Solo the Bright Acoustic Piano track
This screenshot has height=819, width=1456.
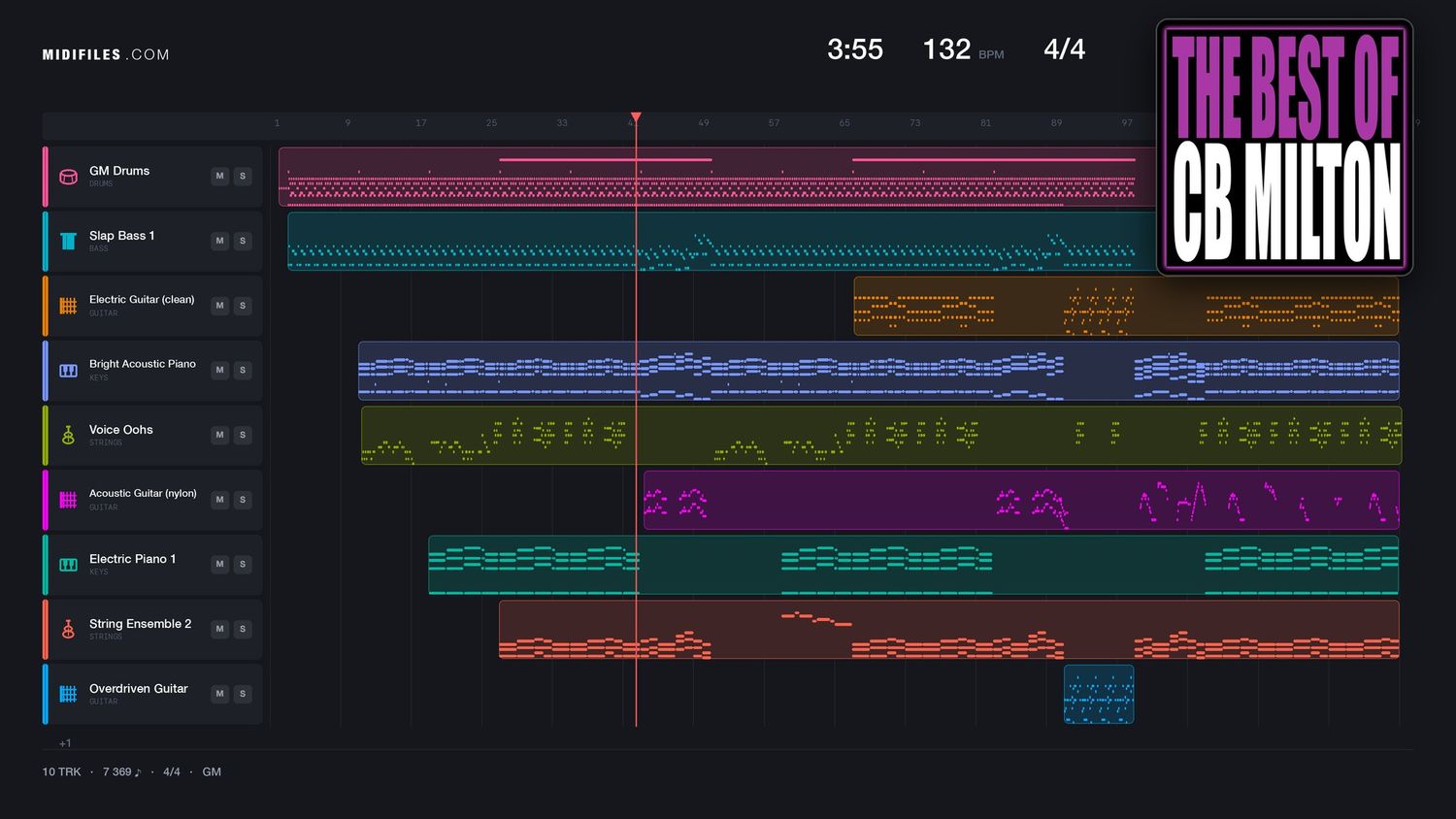(243, 371)
